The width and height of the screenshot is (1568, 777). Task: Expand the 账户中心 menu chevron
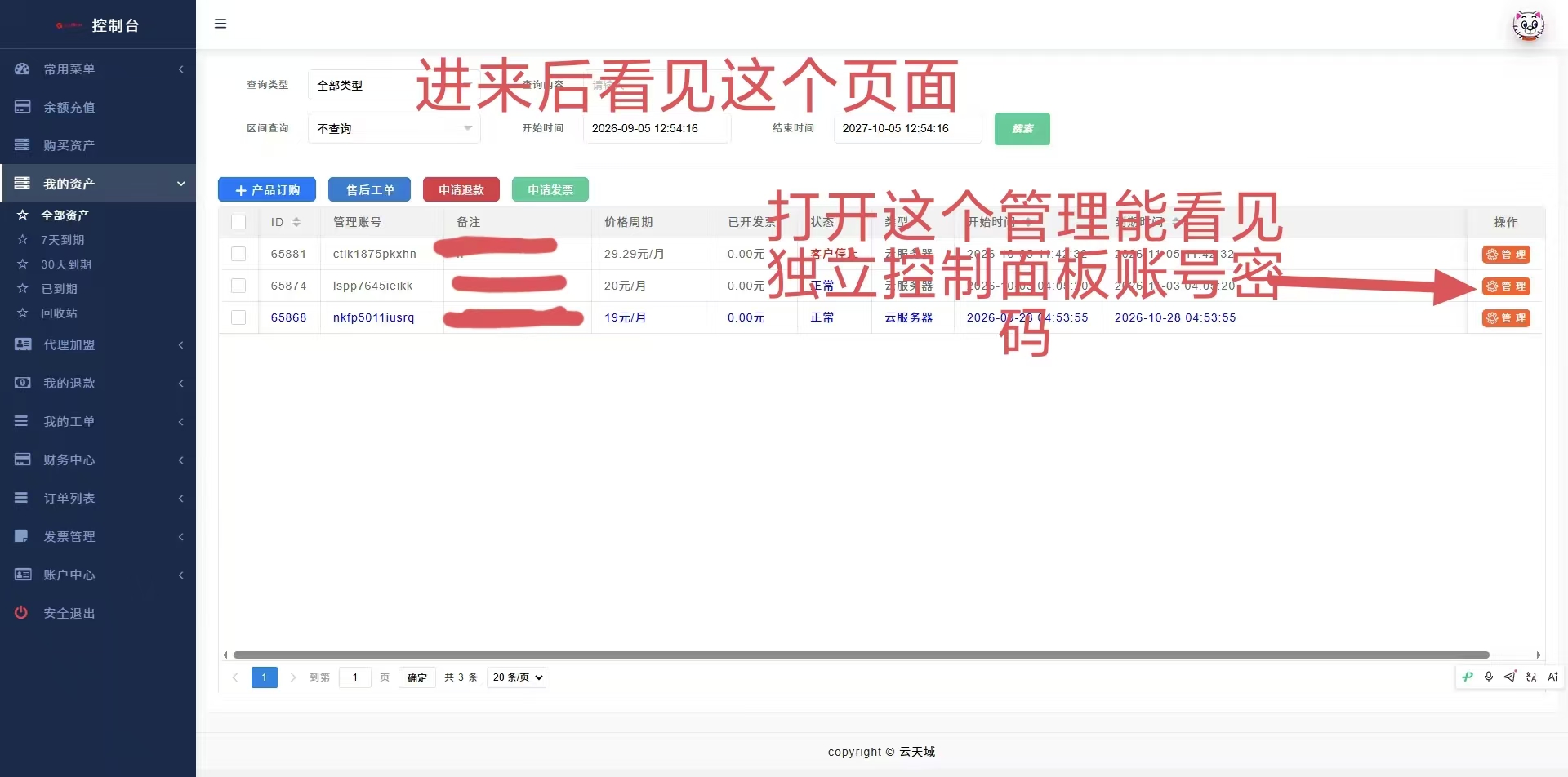tap(181, 575)
